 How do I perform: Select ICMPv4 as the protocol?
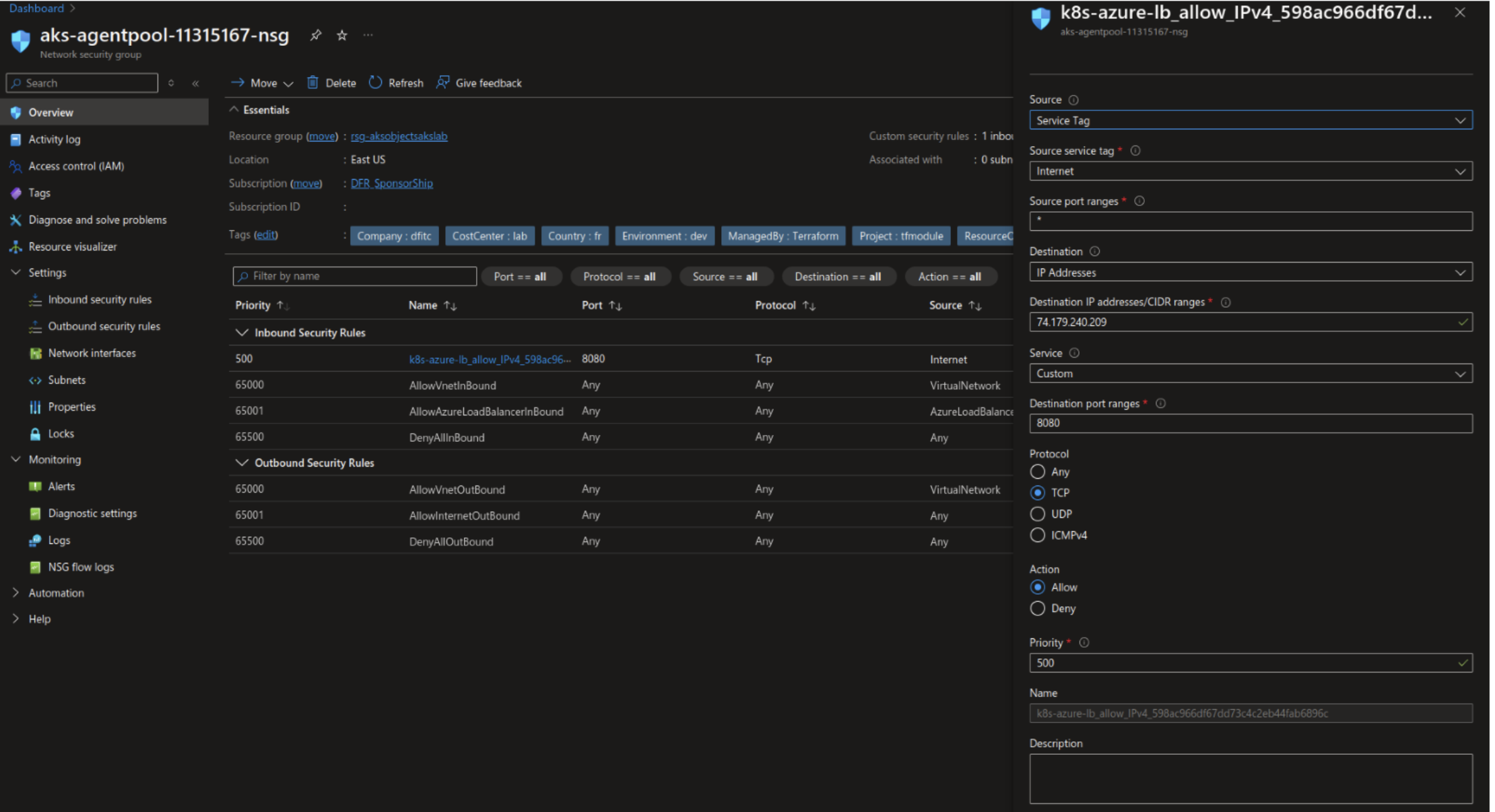[1038, 535]
